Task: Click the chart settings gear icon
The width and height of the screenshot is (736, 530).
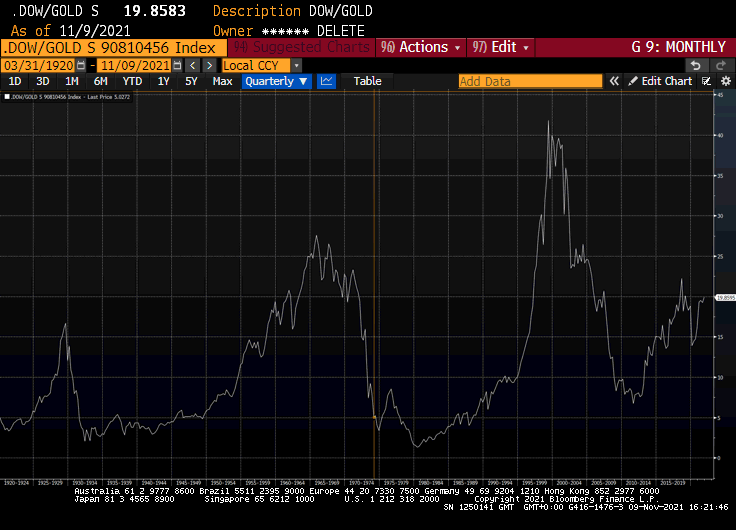Action: (726, 81)
